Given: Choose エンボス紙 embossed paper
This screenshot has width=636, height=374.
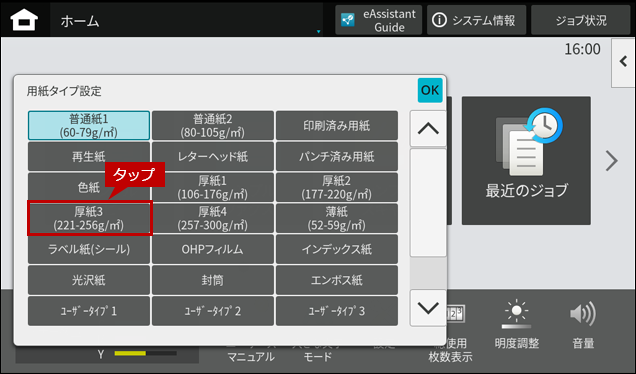Looking at the screenshot, I should 337,280.
